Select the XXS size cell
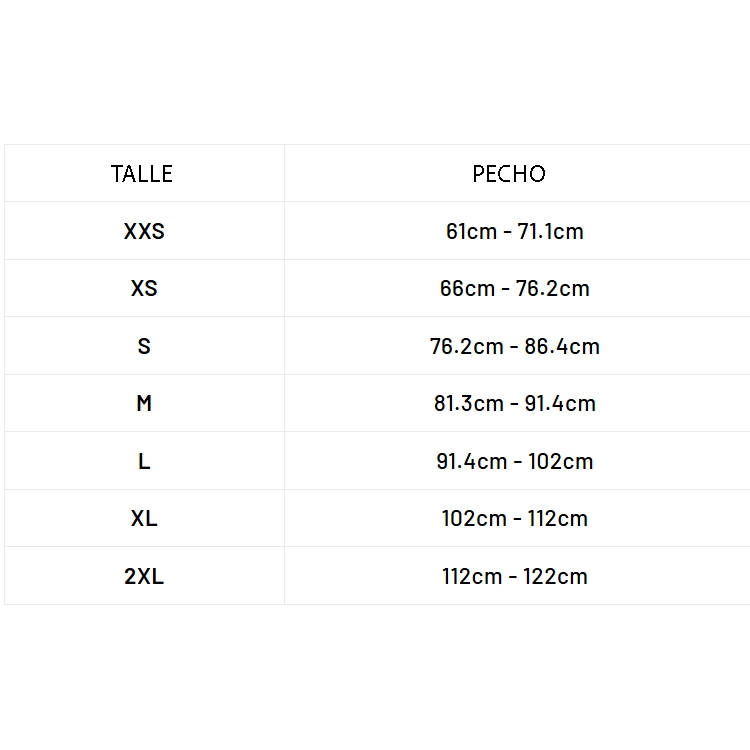The image size is (750, 750). click(144, 232)
